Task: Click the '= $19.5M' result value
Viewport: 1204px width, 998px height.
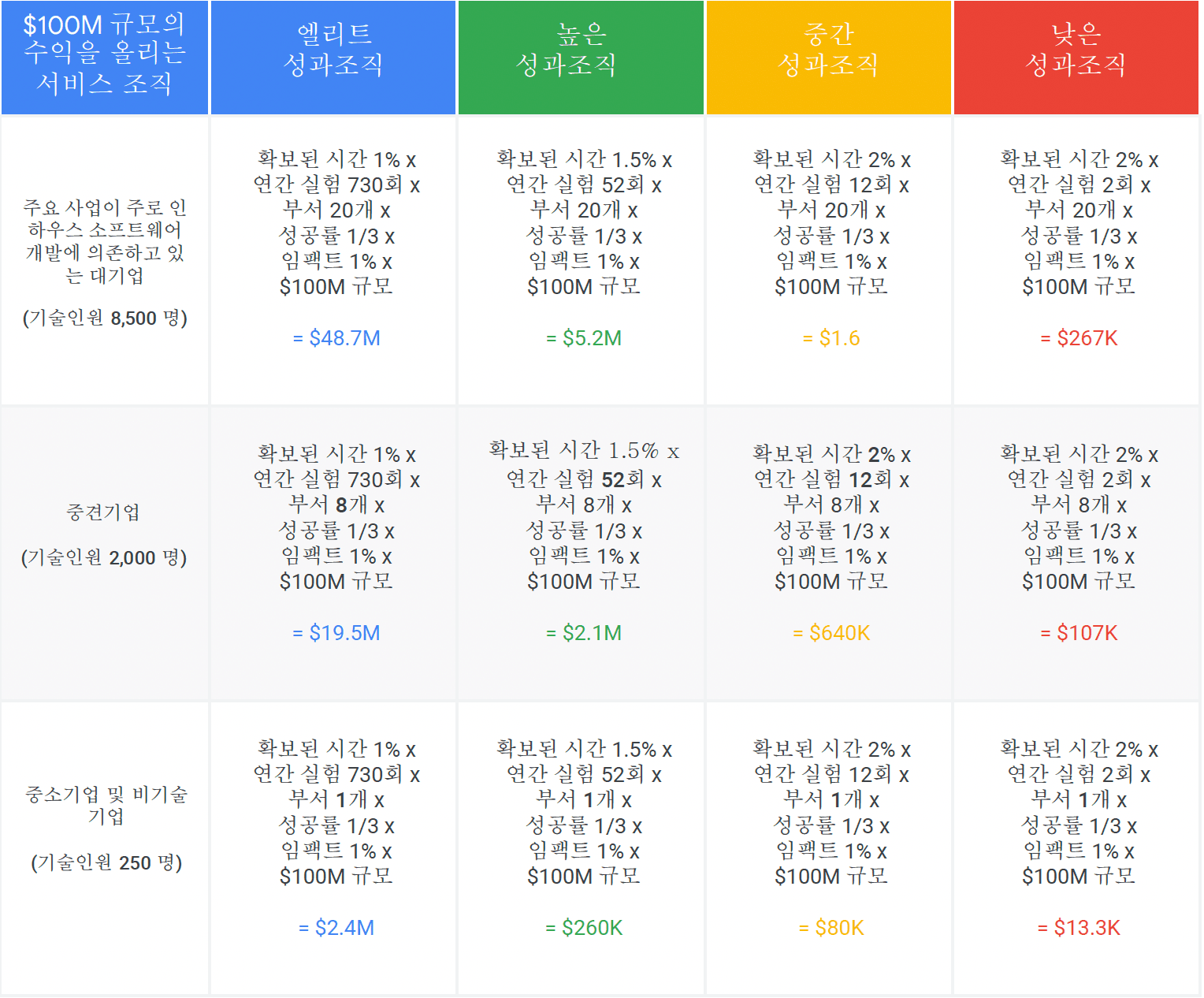Action: pyautogui.click(x=336, y=633)
